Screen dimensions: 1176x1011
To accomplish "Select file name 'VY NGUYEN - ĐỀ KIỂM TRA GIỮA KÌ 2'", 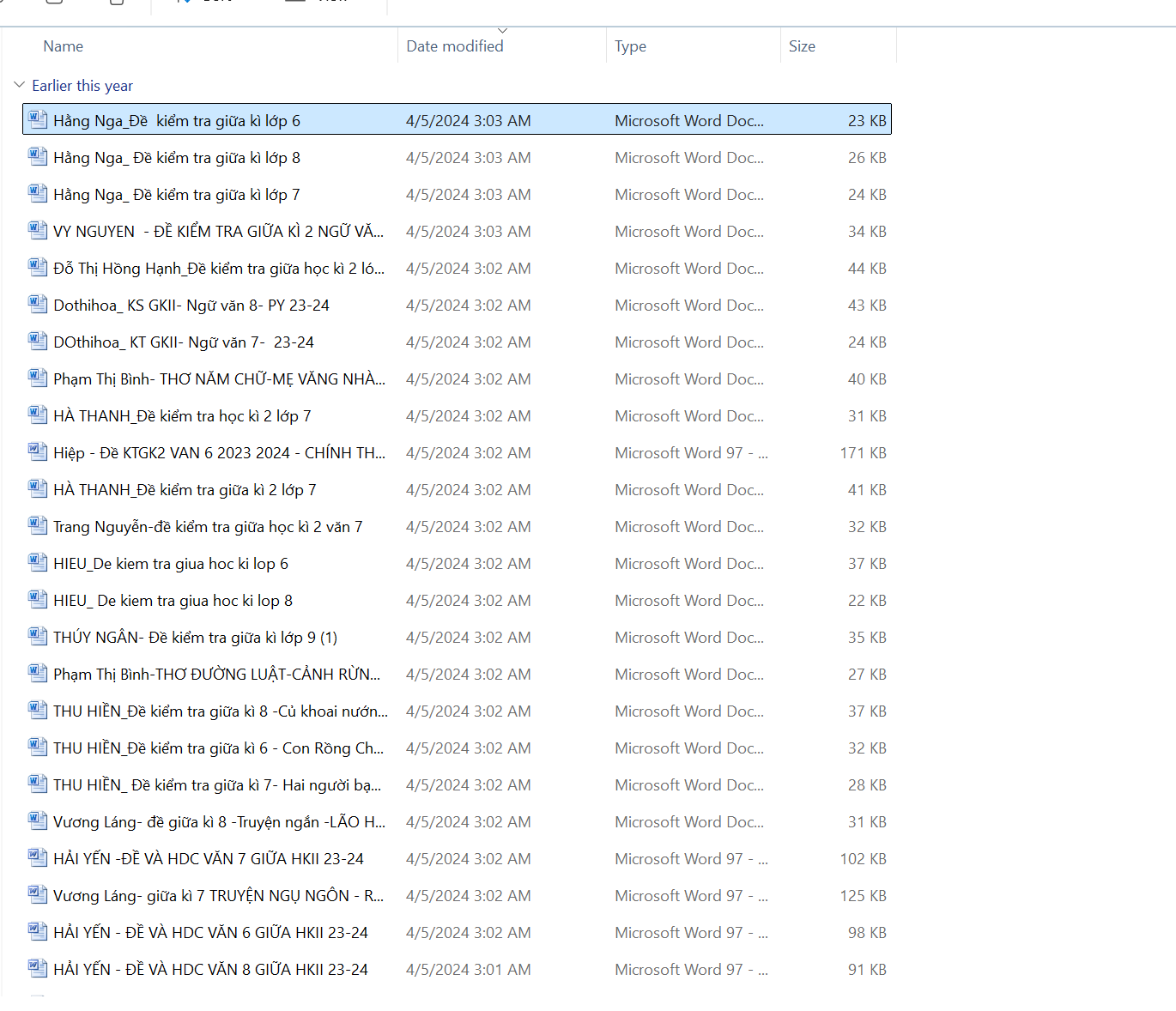I will [218, 232].
